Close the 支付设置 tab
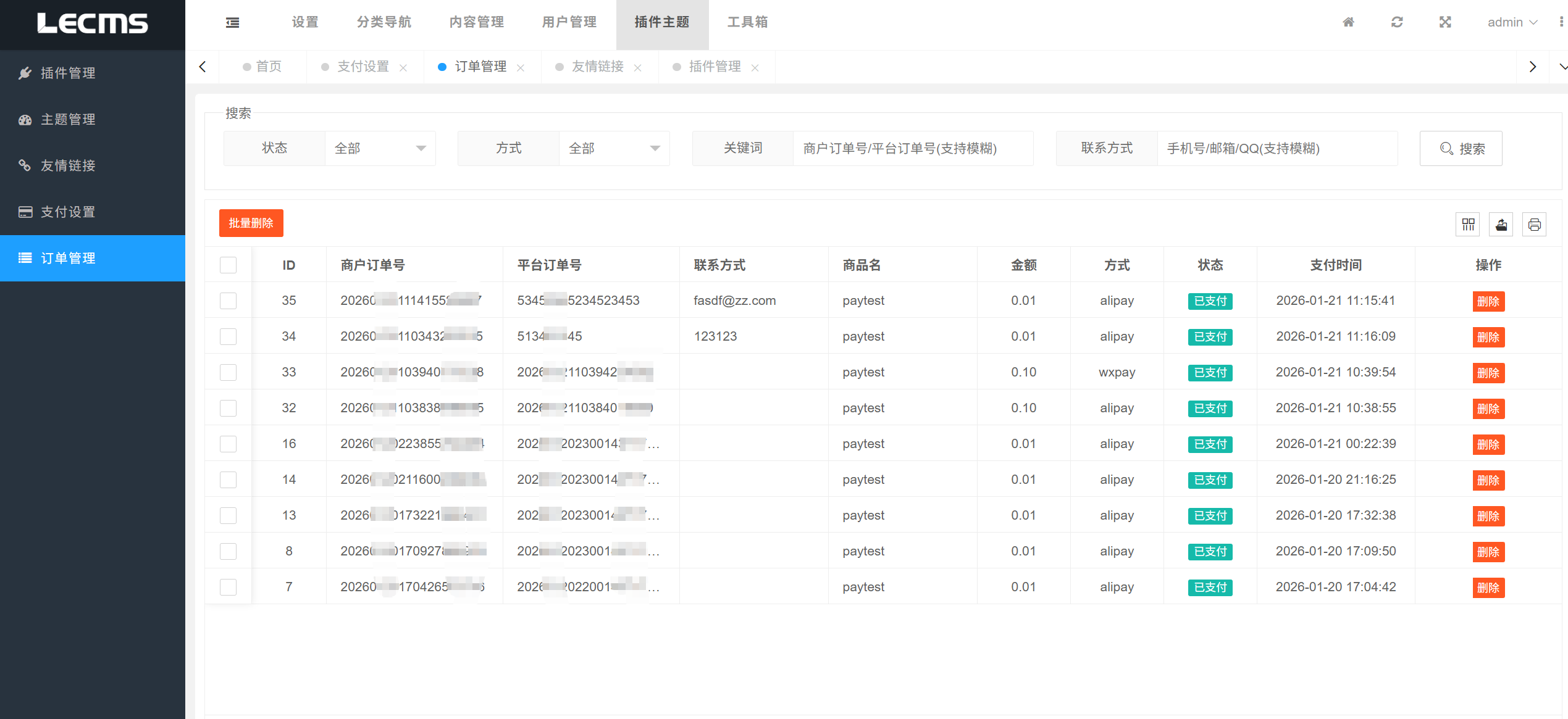 (x=403, y=67)
